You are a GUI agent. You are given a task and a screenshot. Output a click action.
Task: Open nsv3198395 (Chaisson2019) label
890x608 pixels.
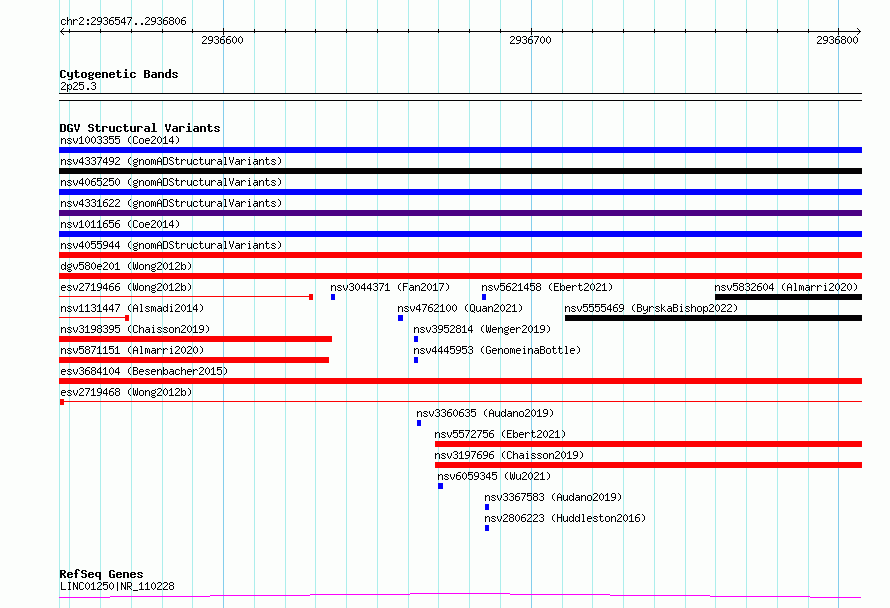(x=135, y=329)
